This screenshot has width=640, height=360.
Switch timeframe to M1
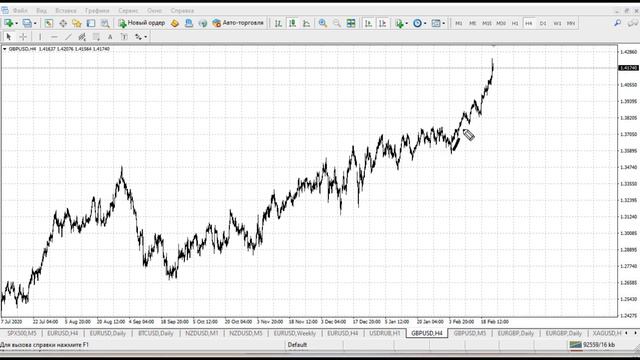point(458,24)
